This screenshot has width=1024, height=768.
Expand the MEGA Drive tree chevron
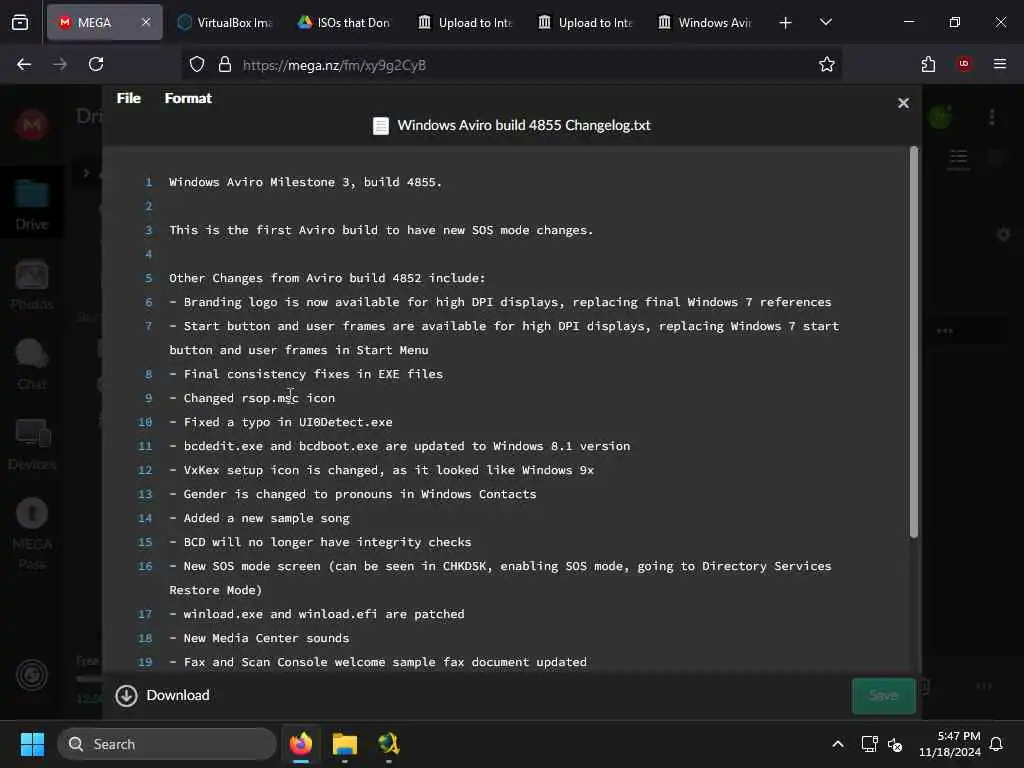click(86, 173)
